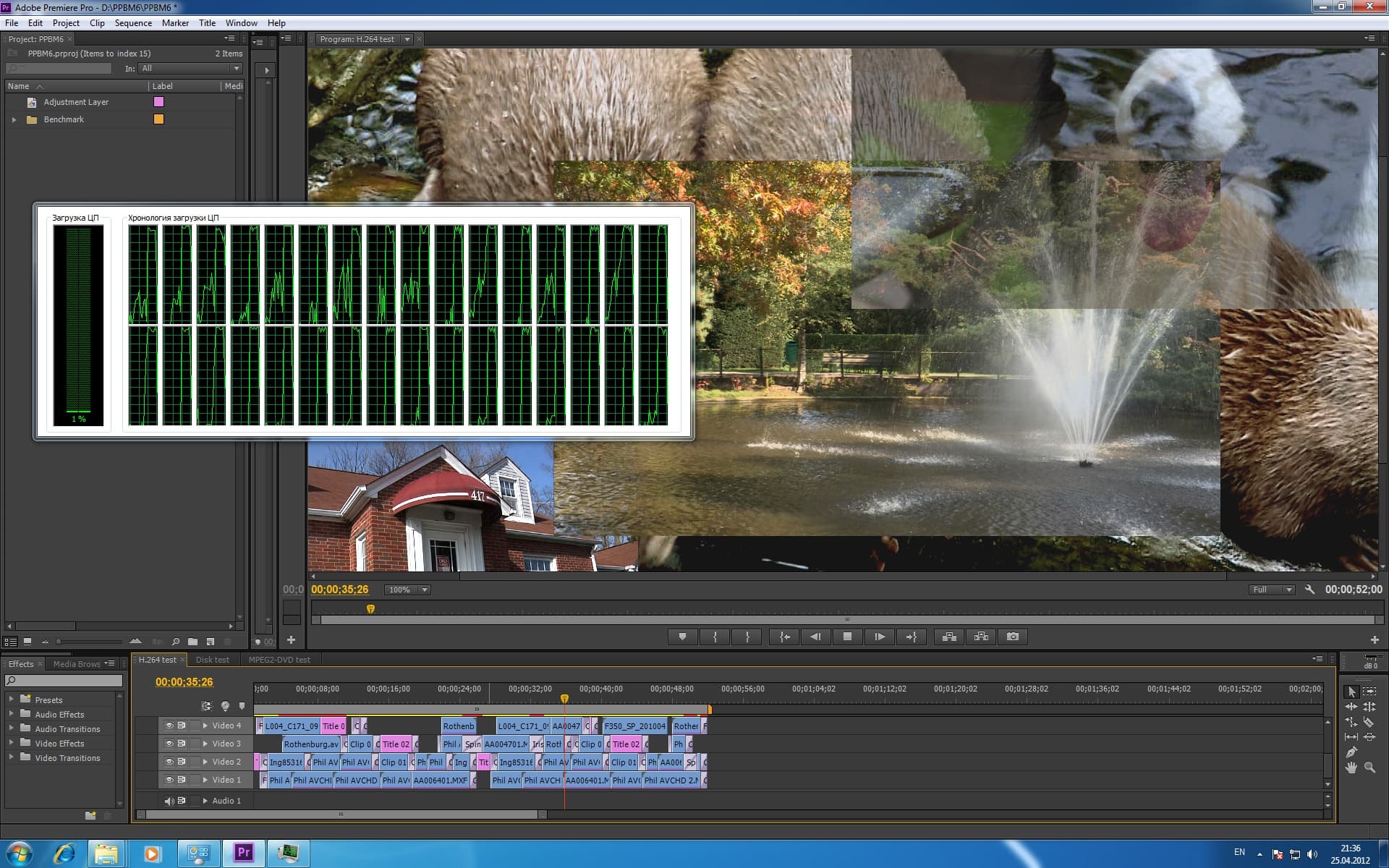Mute the Audio 1 track speaker toggle
This screenshot has height=868, width=1389.
[169, 801]
